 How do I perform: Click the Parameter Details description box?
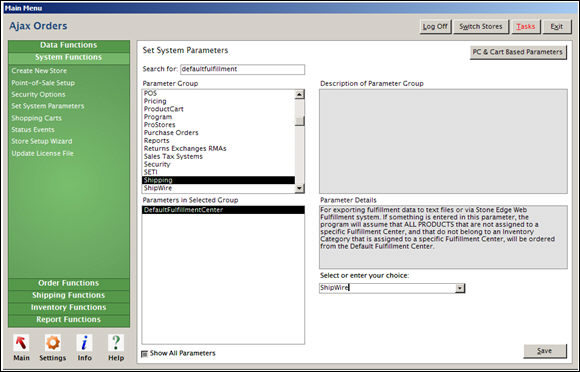(x=443, y=237)
